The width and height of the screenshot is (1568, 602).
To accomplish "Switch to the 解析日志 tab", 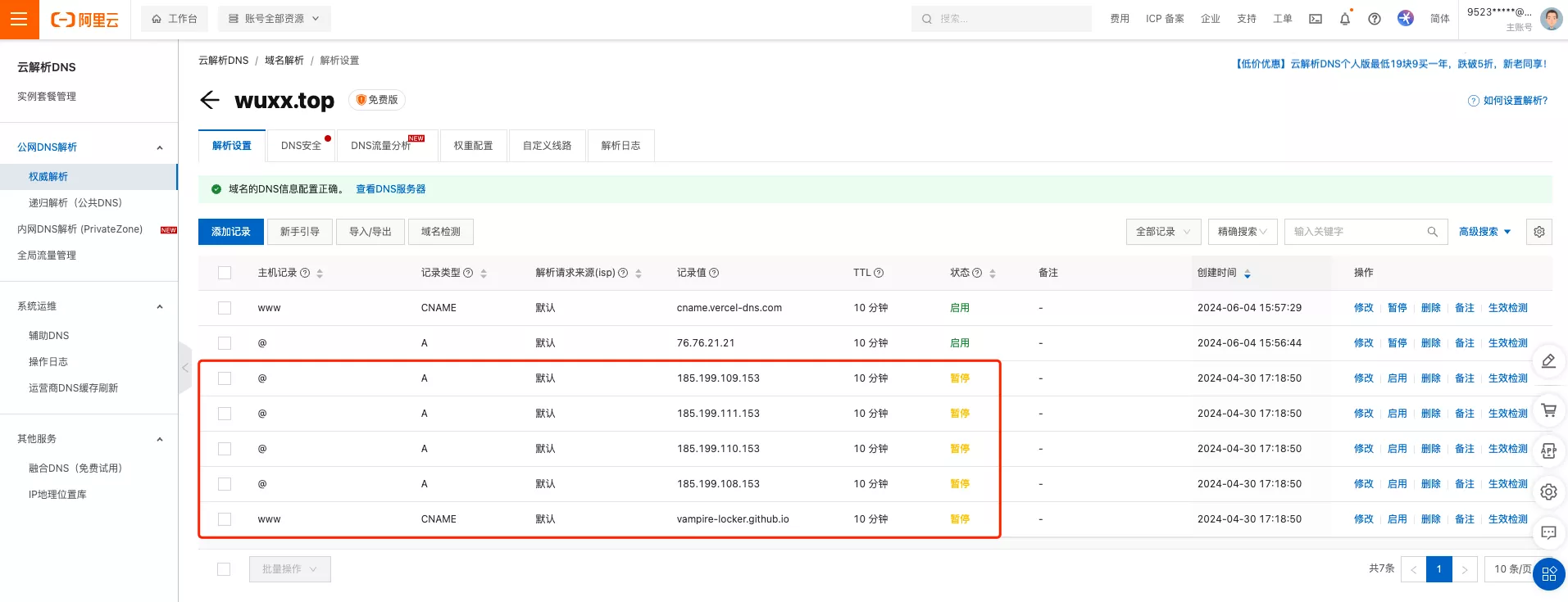I will 621,146.
